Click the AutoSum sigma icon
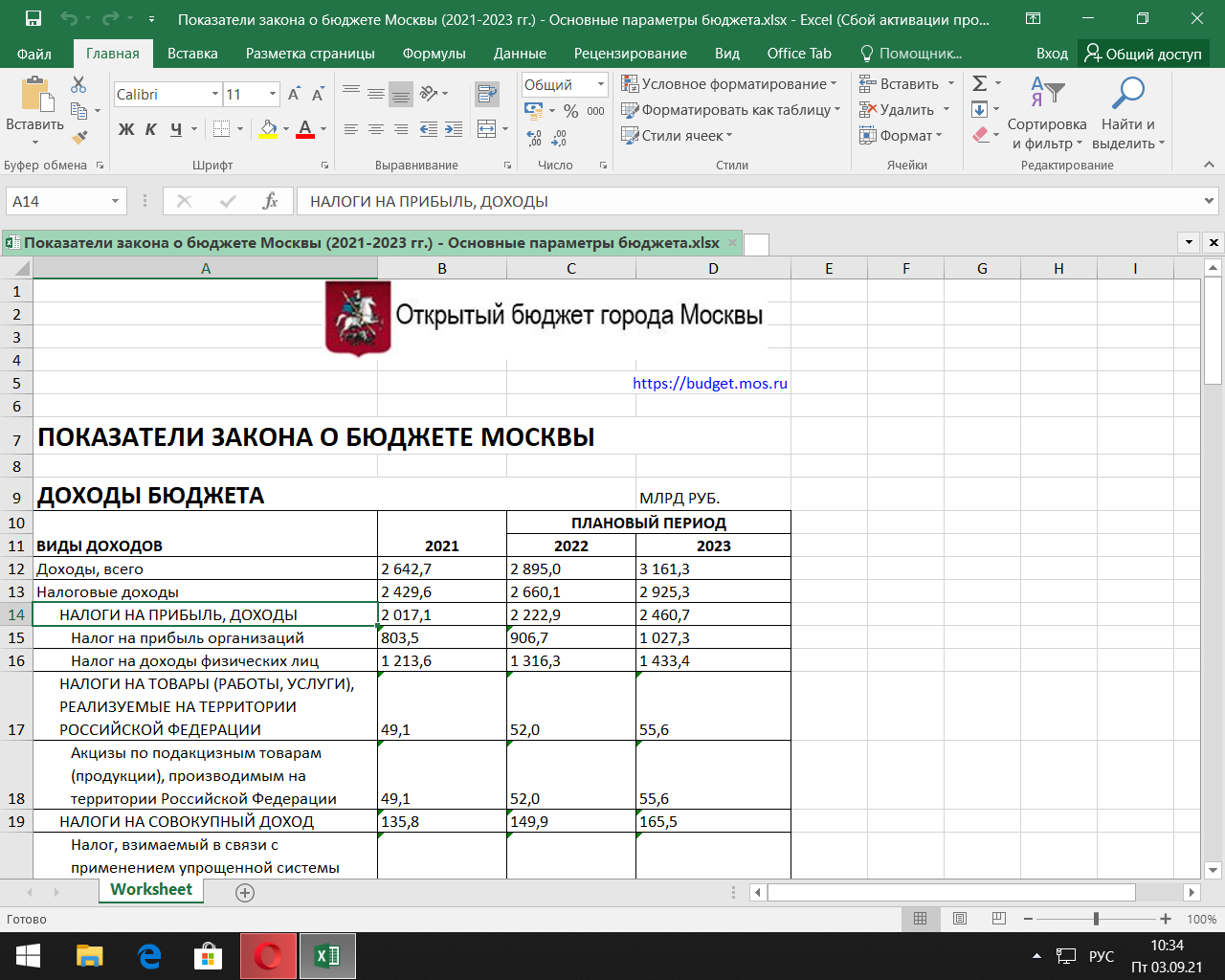This screenshot has width=1225, height=980. click(980, 83)
